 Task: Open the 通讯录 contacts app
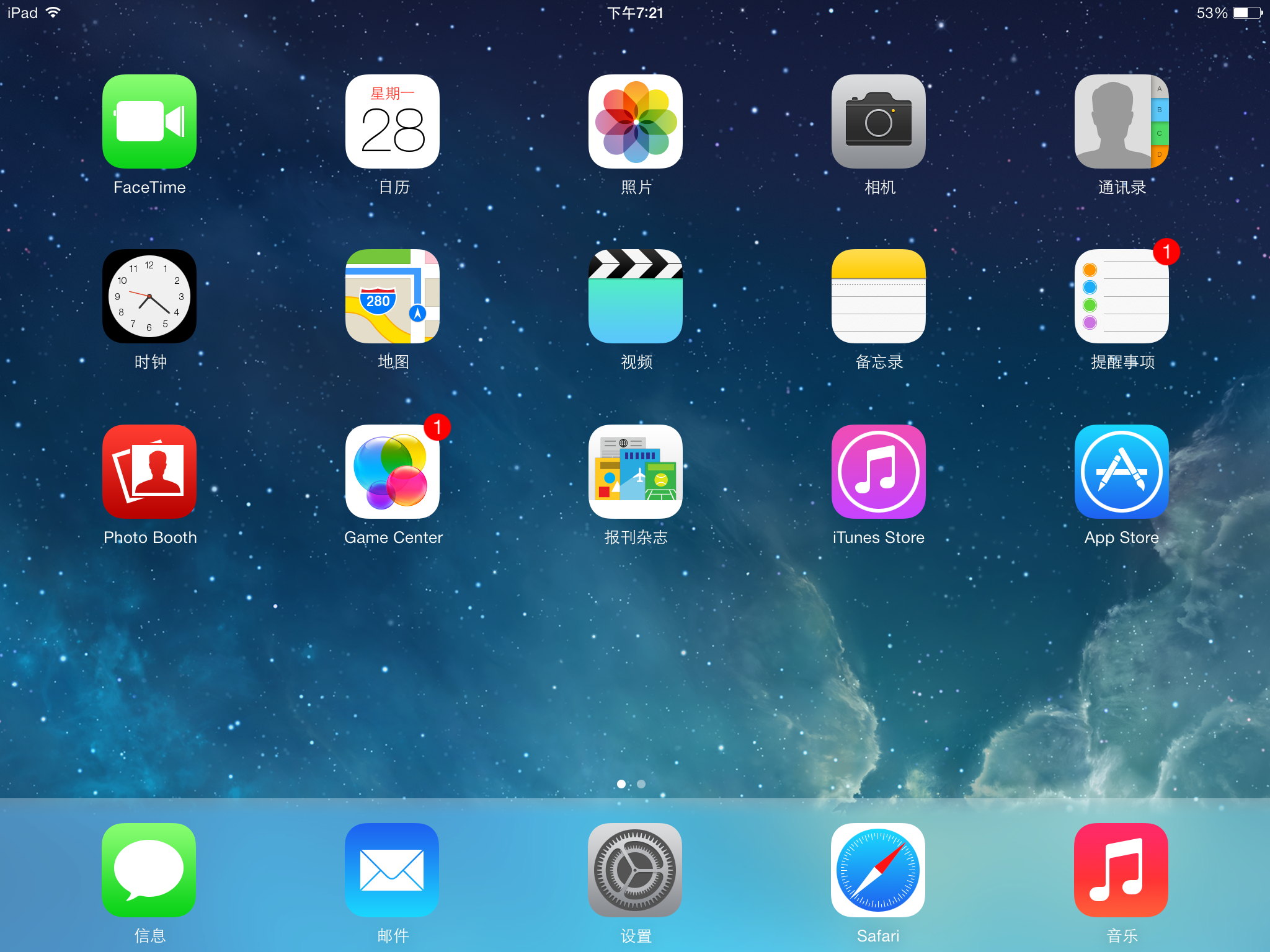(1122, 121)
